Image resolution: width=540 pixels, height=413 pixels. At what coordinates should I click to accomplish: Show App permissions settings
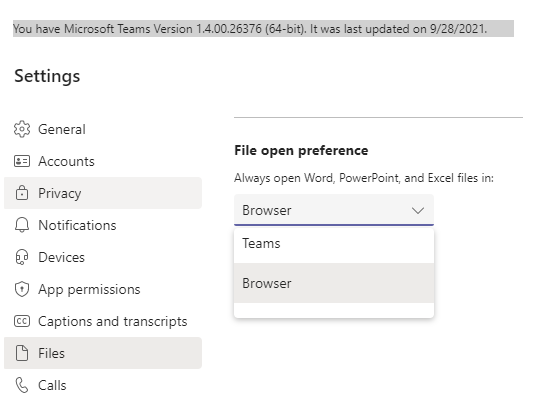tap(103, 289)
